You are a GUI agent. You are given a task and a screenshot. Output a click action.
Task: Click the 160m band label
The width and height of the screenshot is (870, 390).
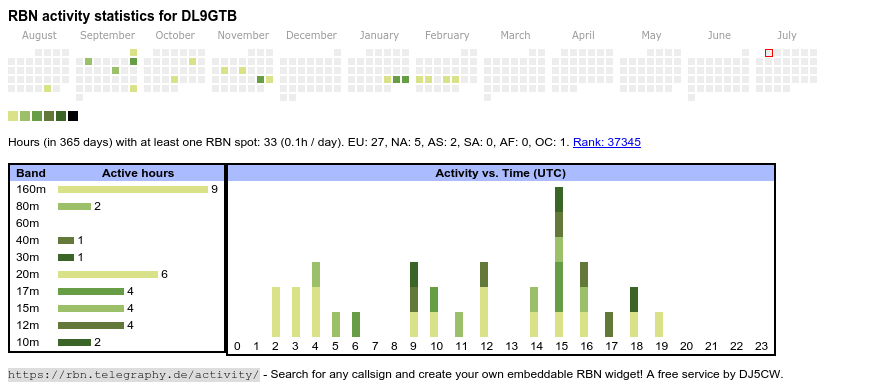31,190
